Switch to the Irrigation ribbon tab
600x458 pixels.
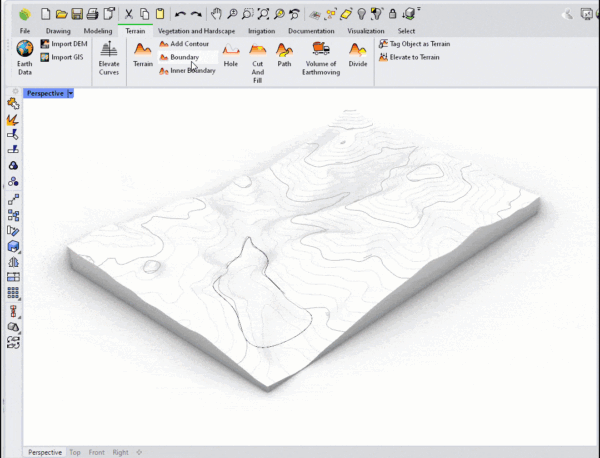click(261, 31)
